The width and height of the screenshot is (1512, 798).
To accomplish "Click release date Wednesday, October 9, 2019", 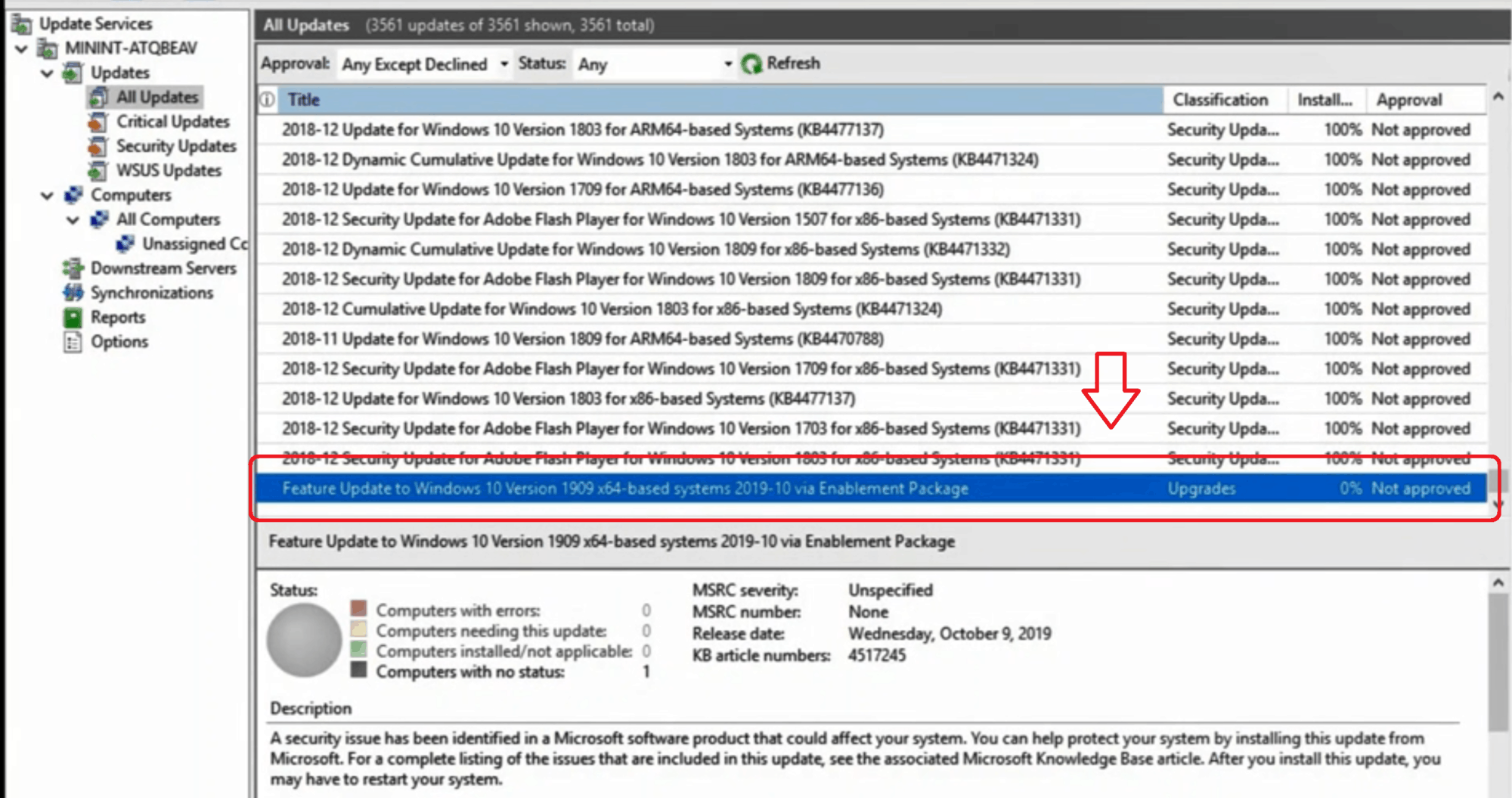I will click(950, 633).
